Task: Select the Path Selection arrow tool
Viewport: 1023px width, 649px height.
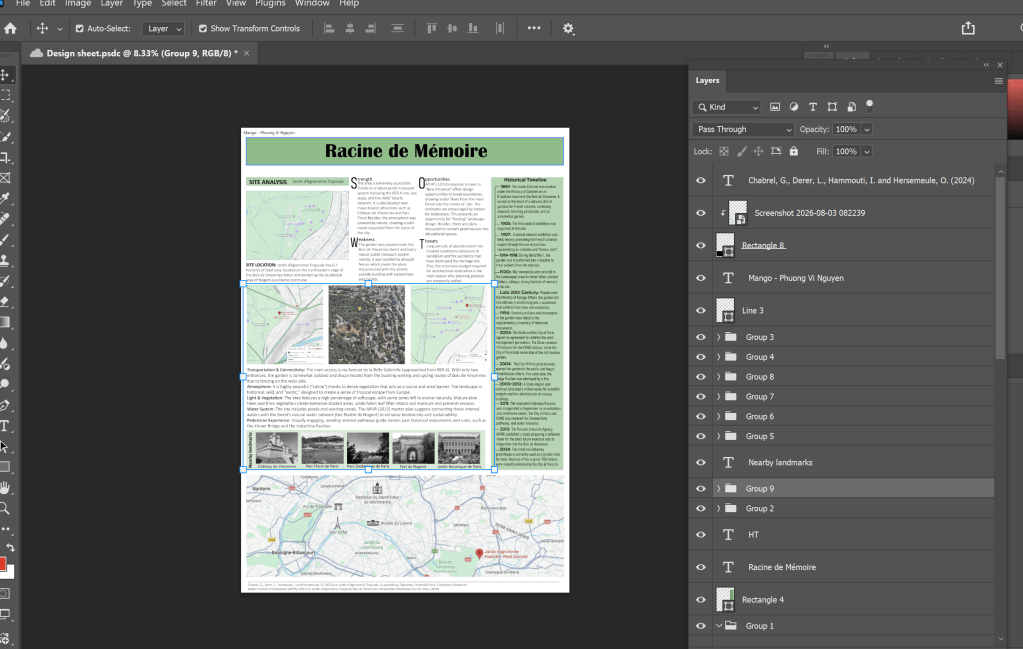Action: pyautogui.click(x=5, y=447)
